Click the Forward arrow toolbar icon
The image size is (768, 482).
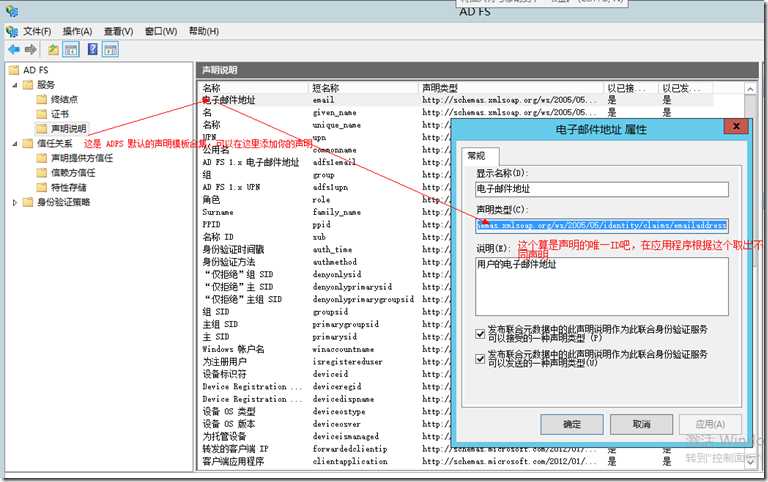coord(31,49)
